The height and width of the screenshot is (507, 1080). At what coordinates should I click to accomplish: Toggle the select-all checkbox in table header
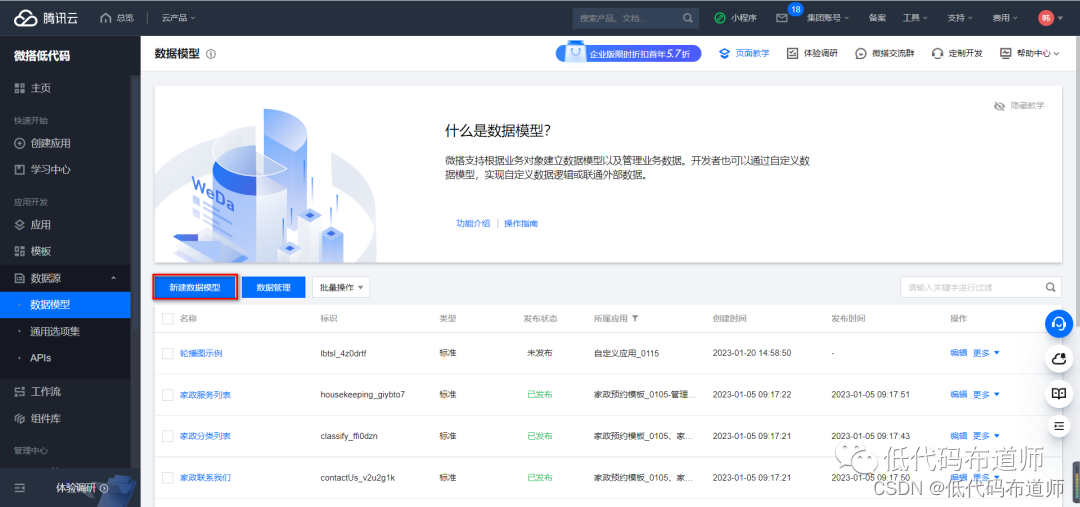(x=167, y=318)
